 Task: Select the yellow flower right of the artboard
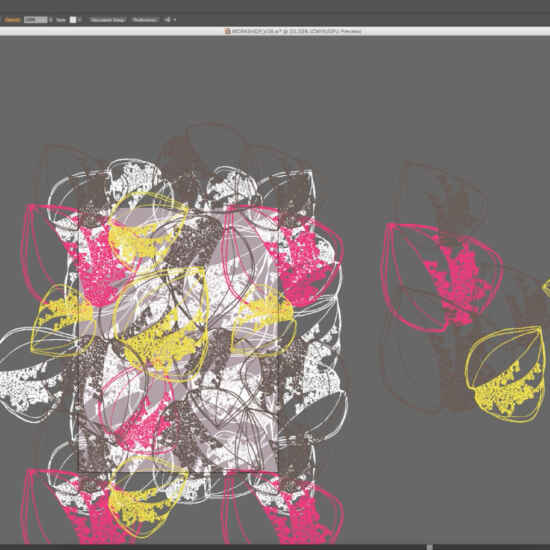(505, 374)
